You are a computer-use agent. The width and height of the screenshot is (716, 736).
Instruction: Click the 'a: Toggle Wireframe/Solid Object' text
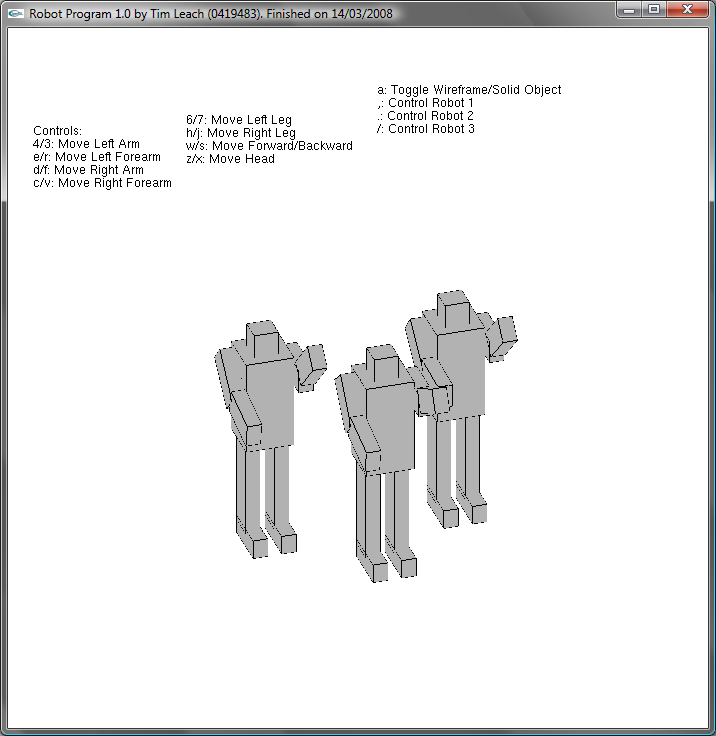[469, 90]
